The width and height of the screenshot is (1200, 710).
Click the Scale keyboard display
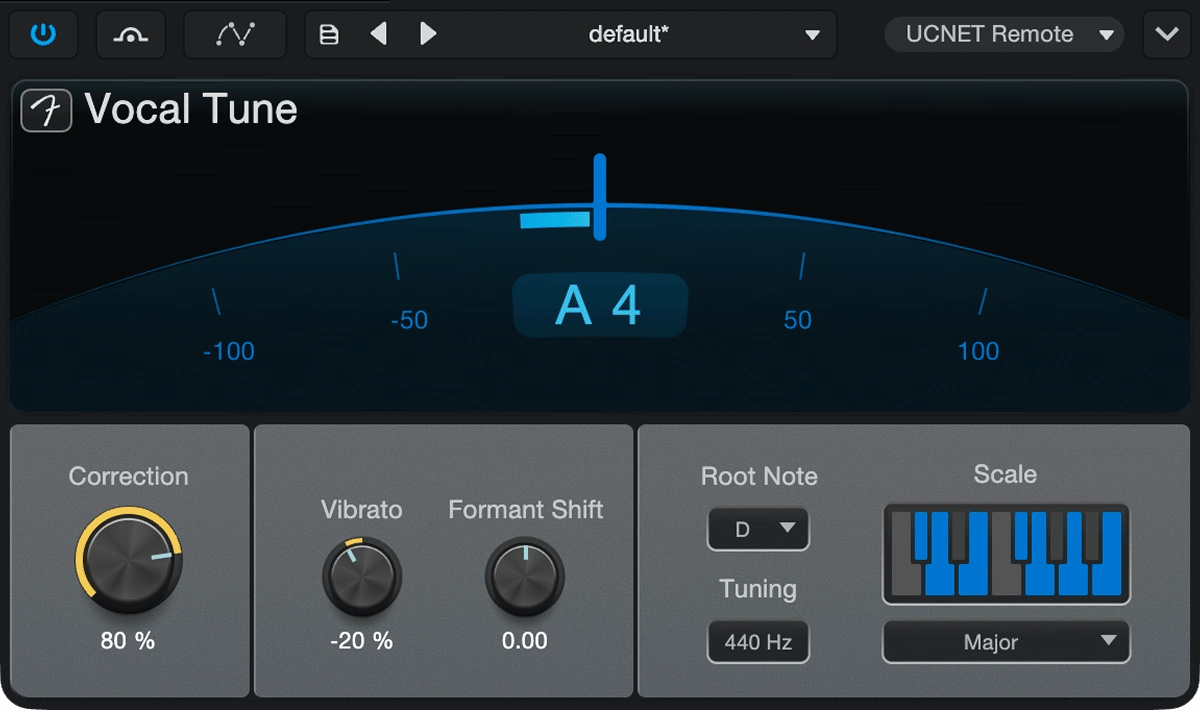[1006, 554]
